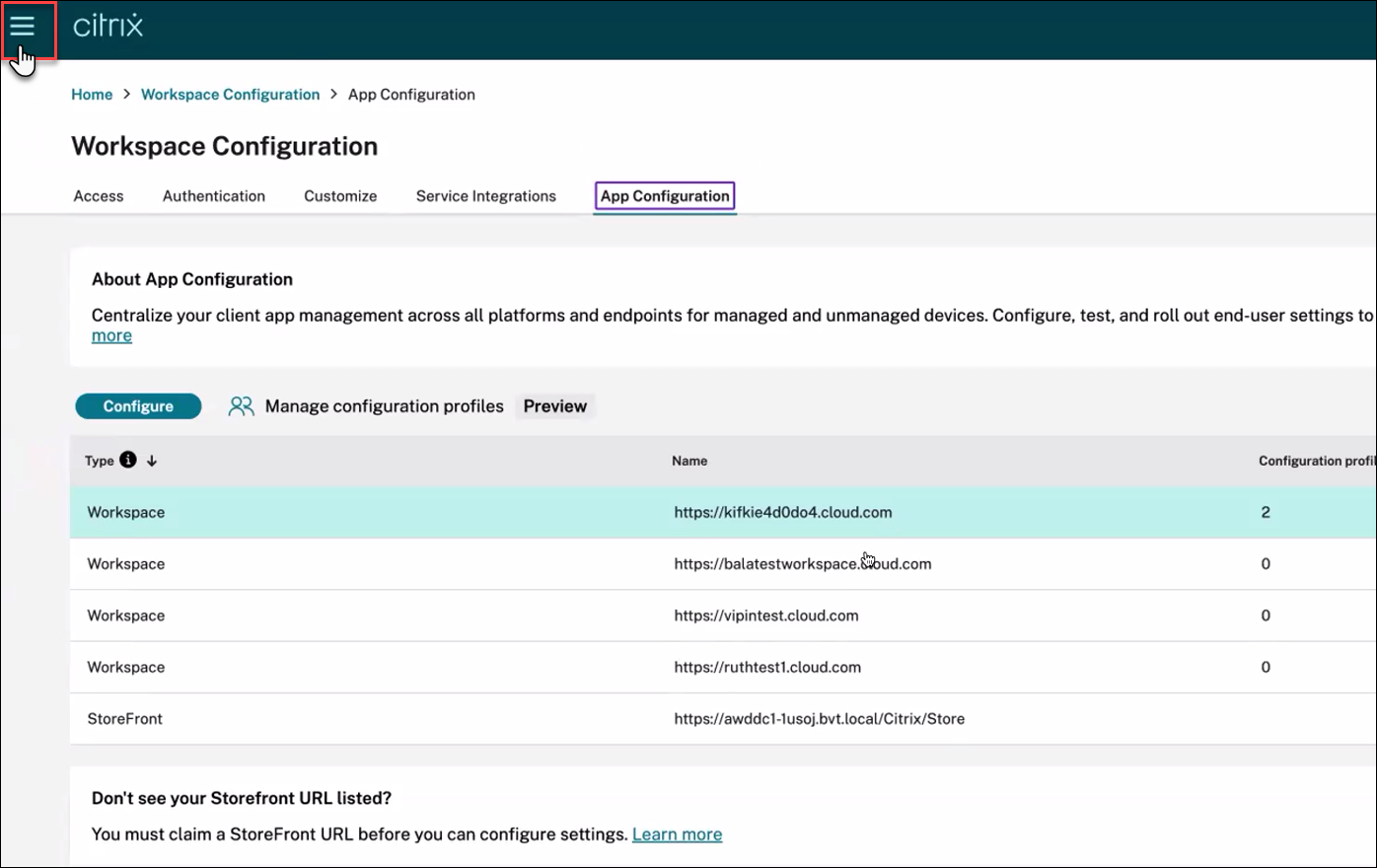Open the Learn more link about StoreFront URLs

[x=677, y=833]
